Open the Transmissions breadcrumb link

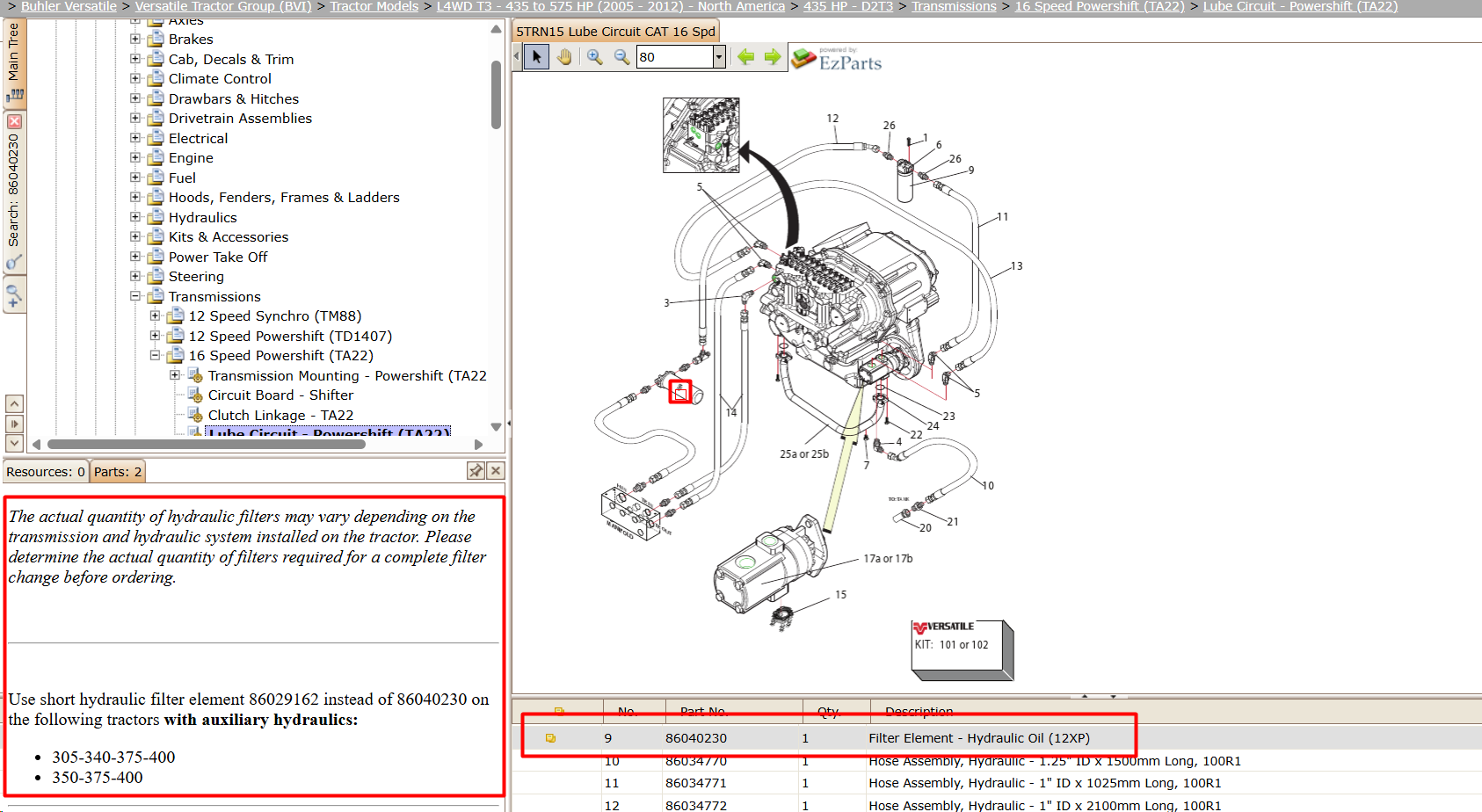click(954, 6)
